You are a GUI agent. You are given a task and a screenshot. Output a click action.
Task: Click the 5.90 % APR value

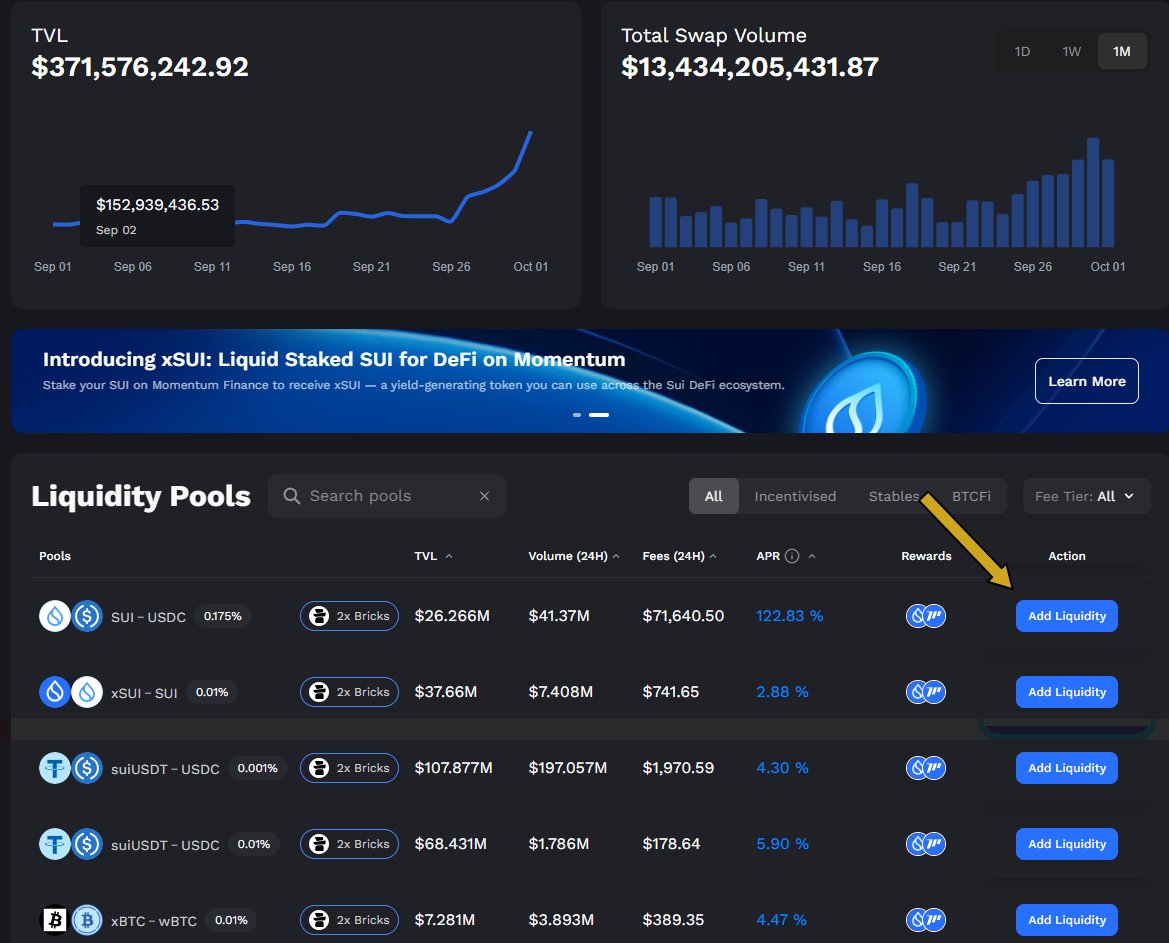(x=782, y=845)
